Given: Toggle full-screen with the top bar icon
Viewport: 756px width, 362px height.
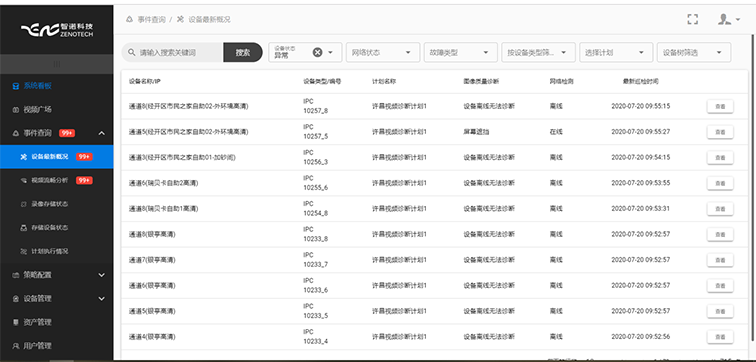Looking at the screenshot, I should [x=693, y=19].
